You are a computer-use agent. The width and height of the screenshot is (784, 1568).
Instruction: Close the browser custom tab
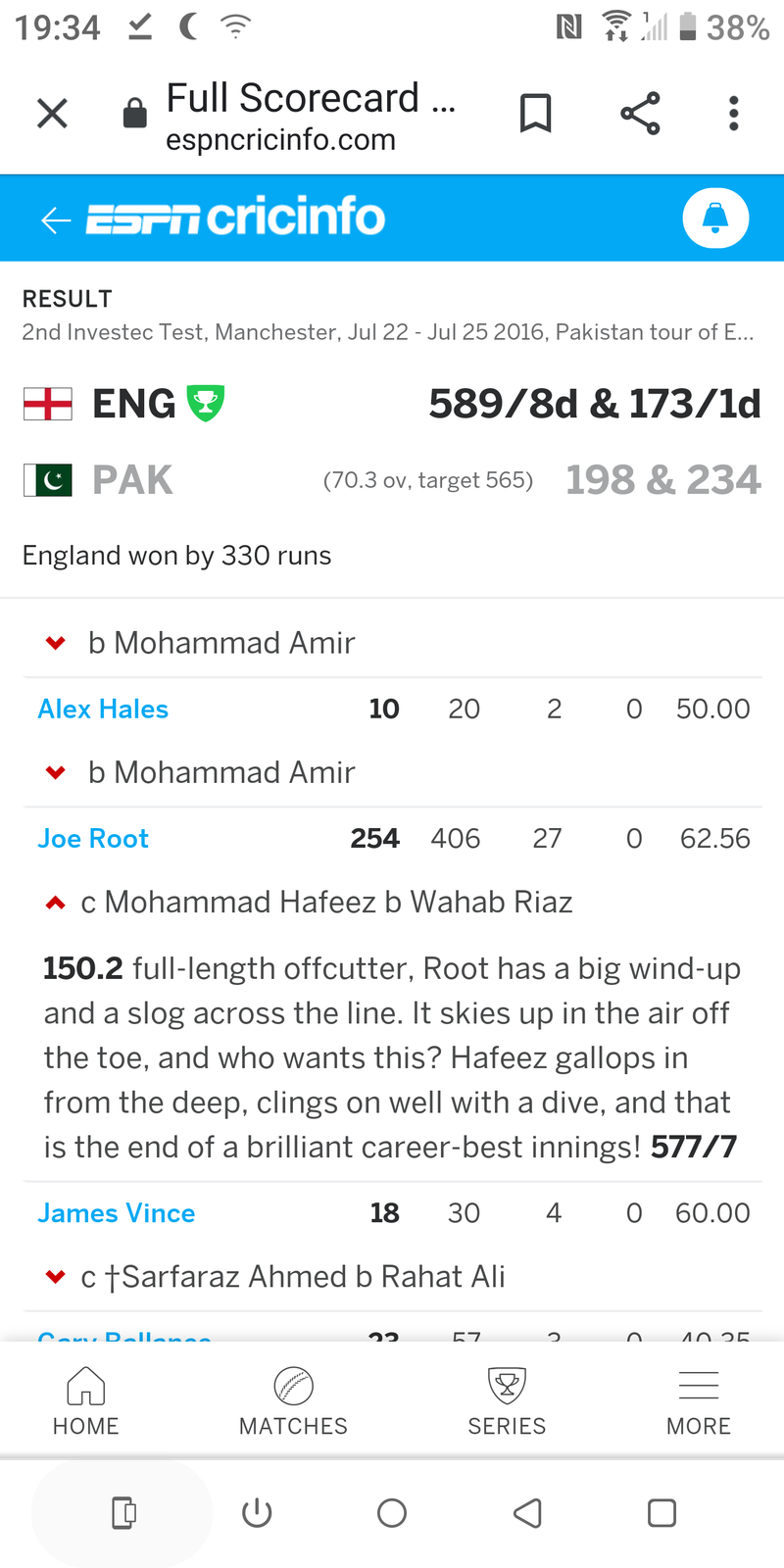coord(52,114)
